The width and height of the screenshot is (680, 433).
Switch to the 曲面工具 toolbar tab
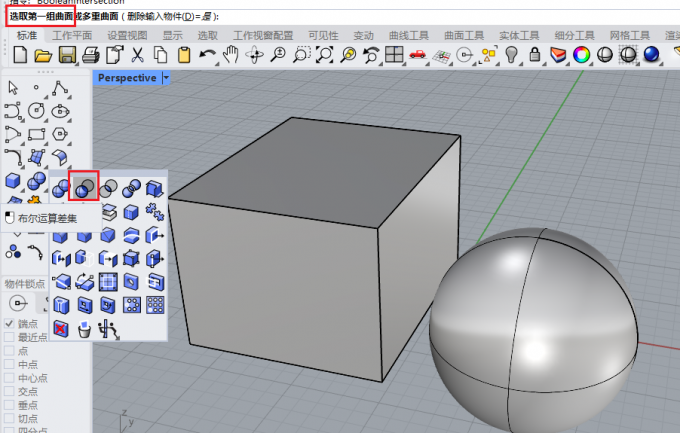point(464,35)
